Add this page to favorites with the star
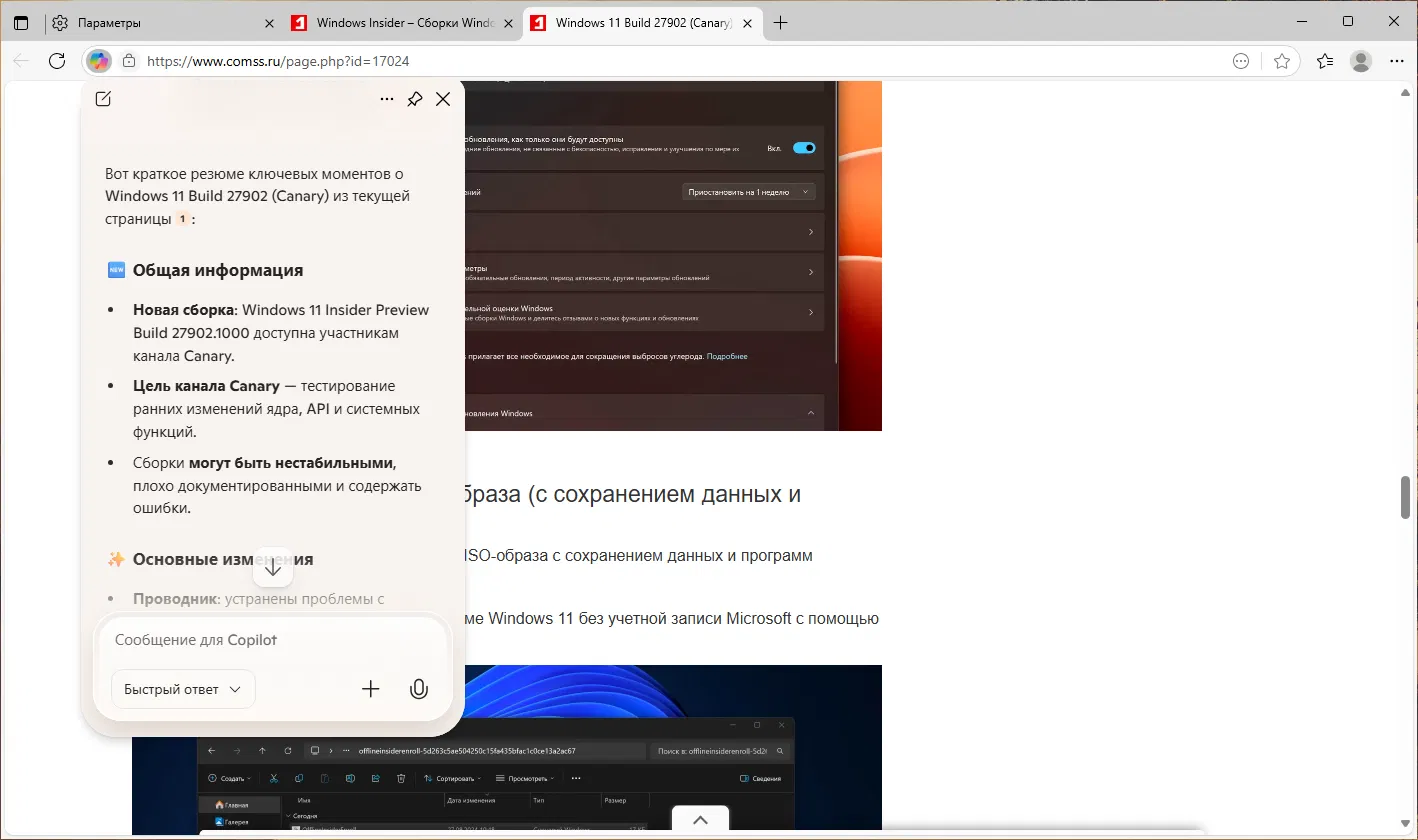 (x=1282, y=61)
